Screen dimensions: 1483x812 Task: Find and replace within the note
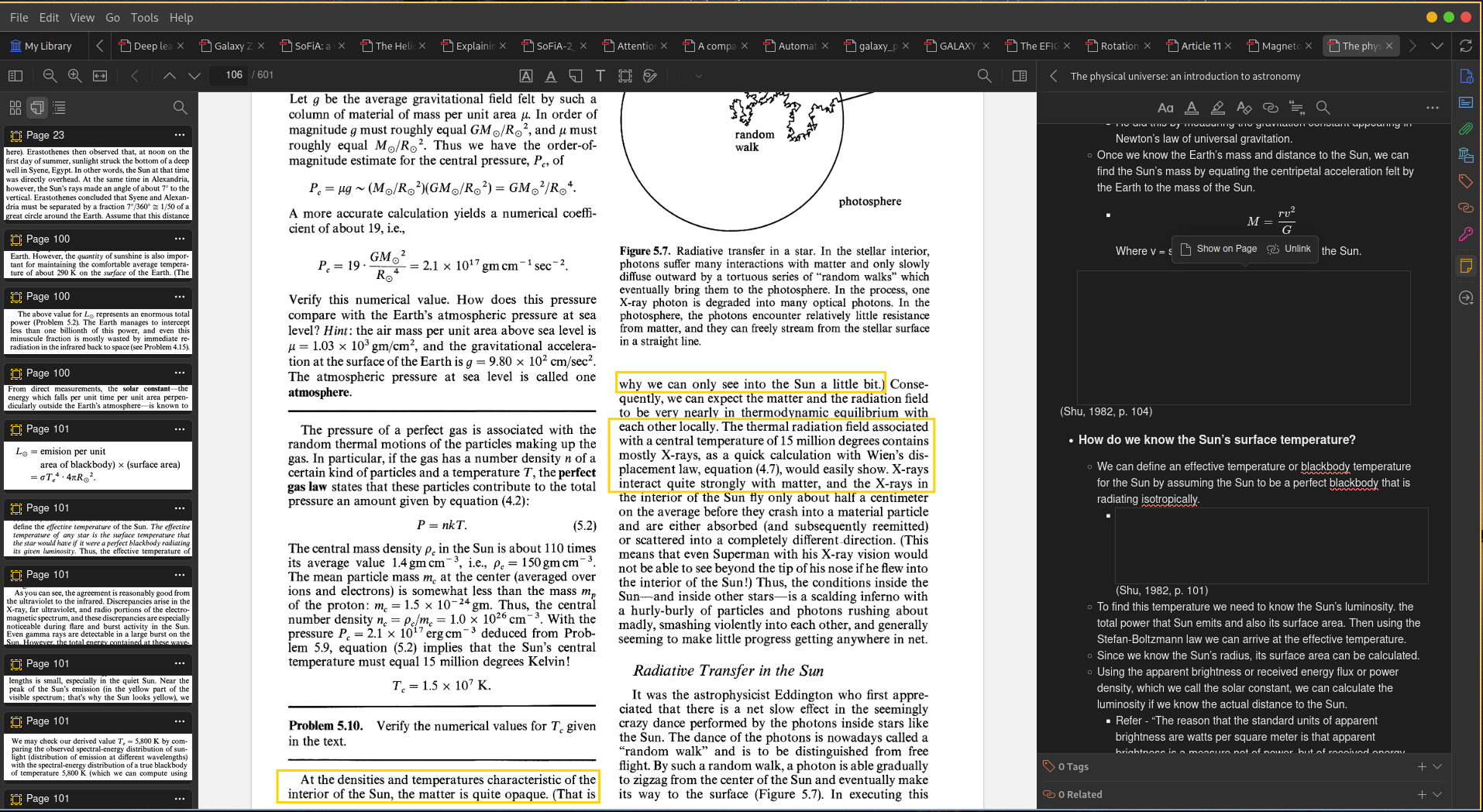tap(1323, 108)
